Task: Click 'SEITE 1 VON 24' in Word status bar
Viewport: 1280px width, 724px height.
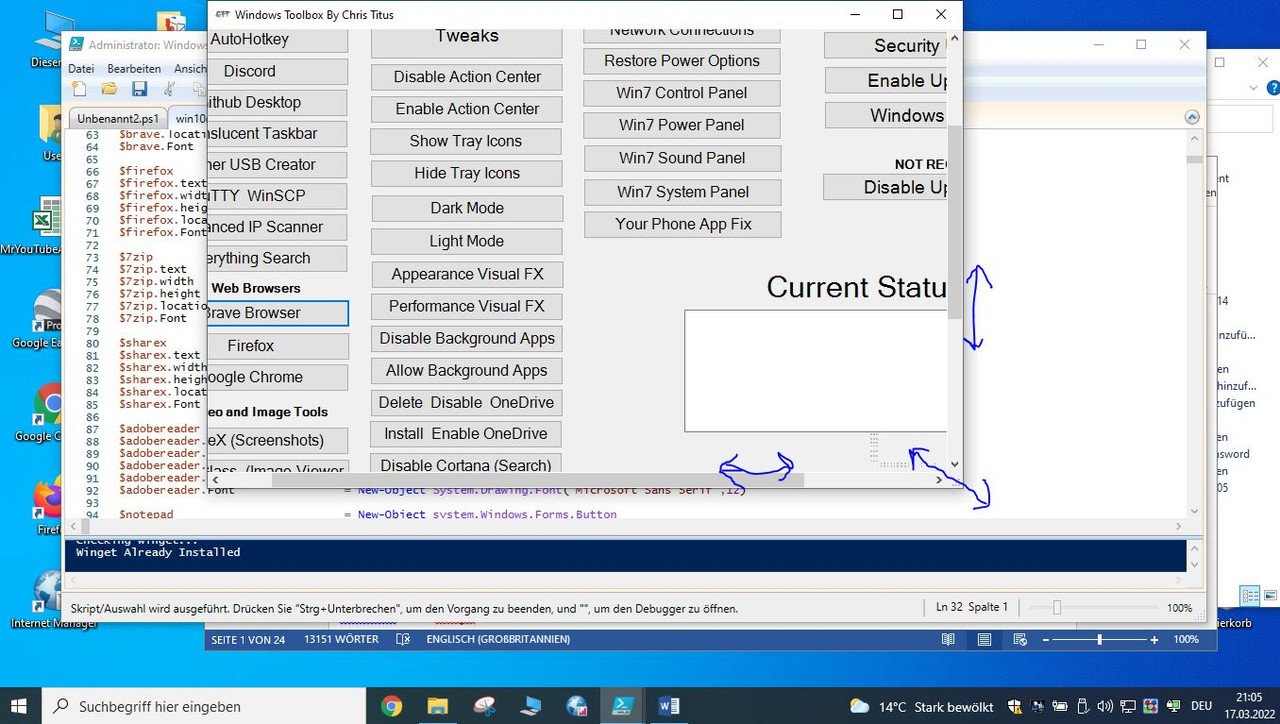Action: (248, 639)
